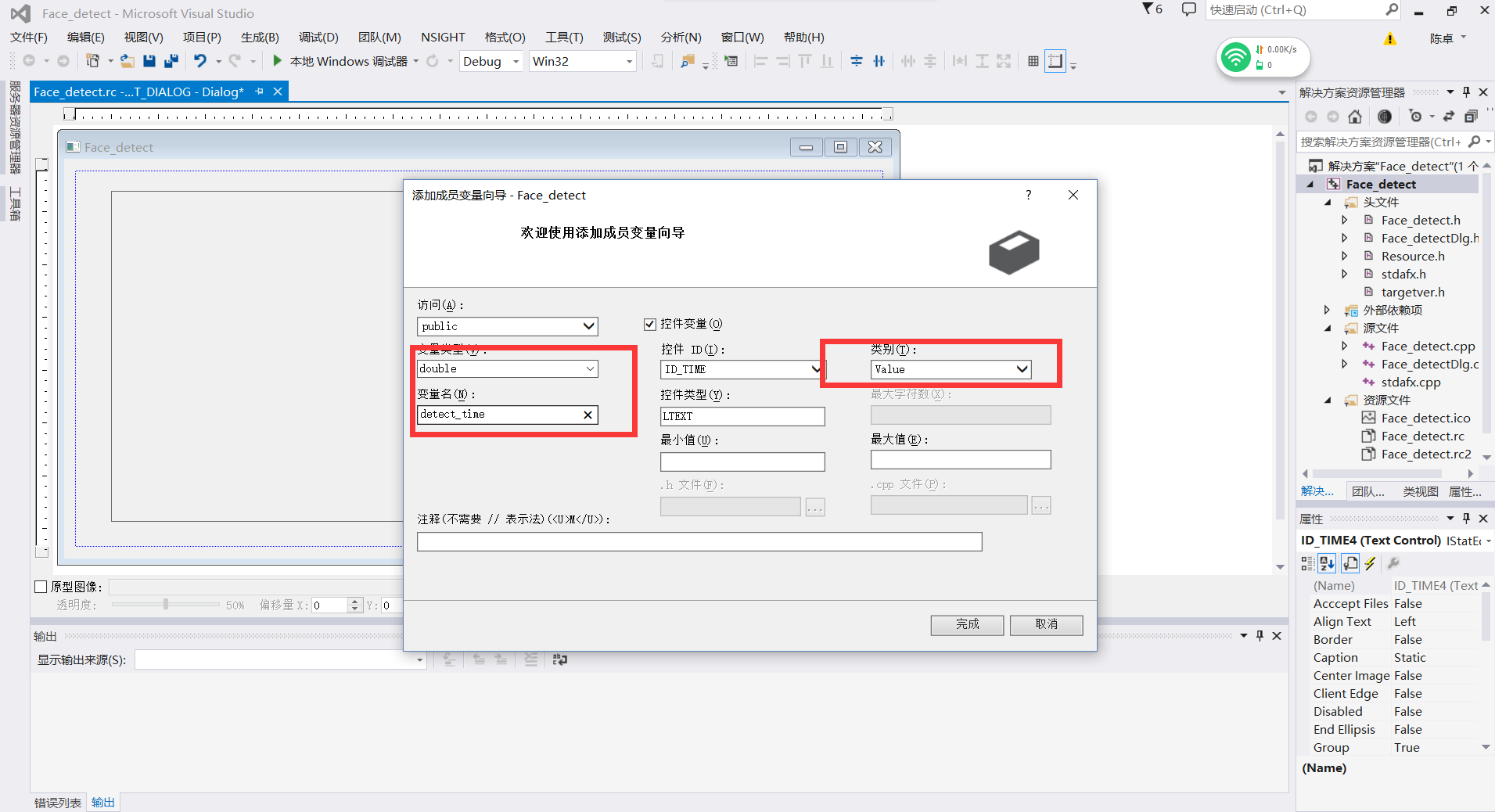This screenshot has height=812, width=1495.
Task: Click the 完成 button in the wizard
Action: tap(967, 624)
